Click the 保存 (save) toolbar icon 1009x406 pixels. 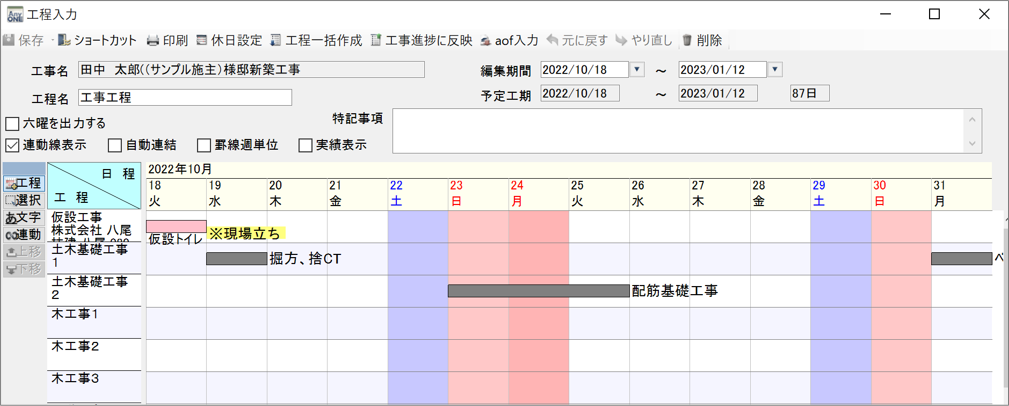click(9, 41)
